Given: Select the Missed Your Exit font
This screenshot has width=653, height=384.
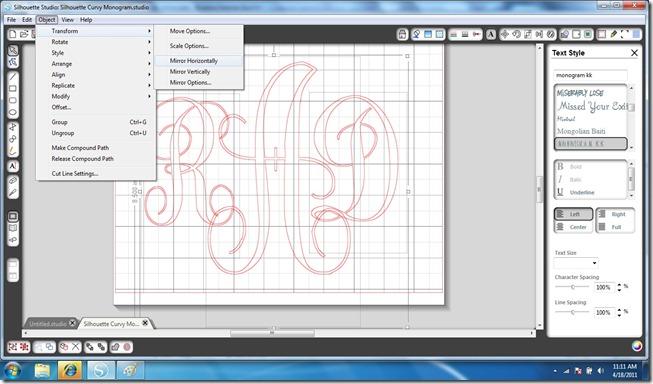Looking at the screenshot, I should pyautogui.click(x=592, y=107).
